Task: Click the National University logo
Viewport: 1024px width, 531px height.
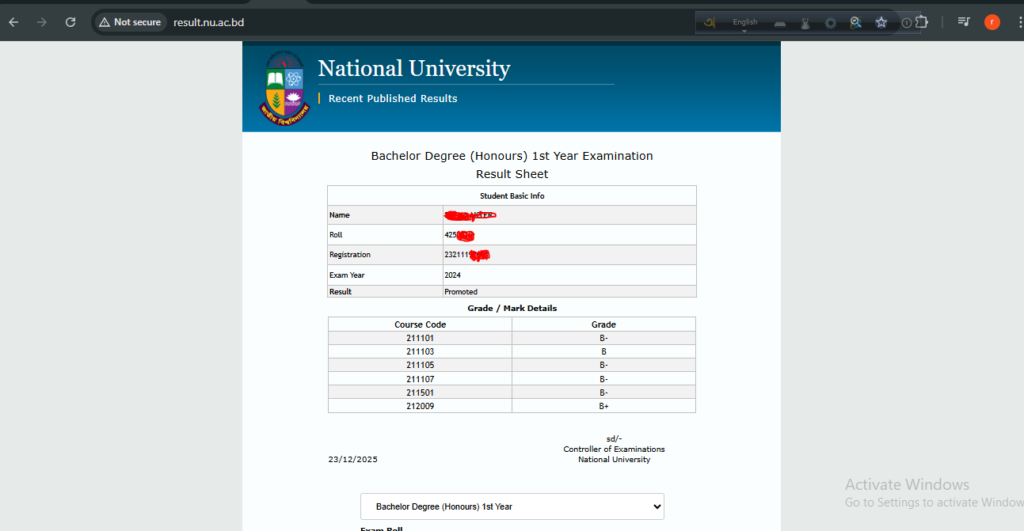Action: pos(287,87)
